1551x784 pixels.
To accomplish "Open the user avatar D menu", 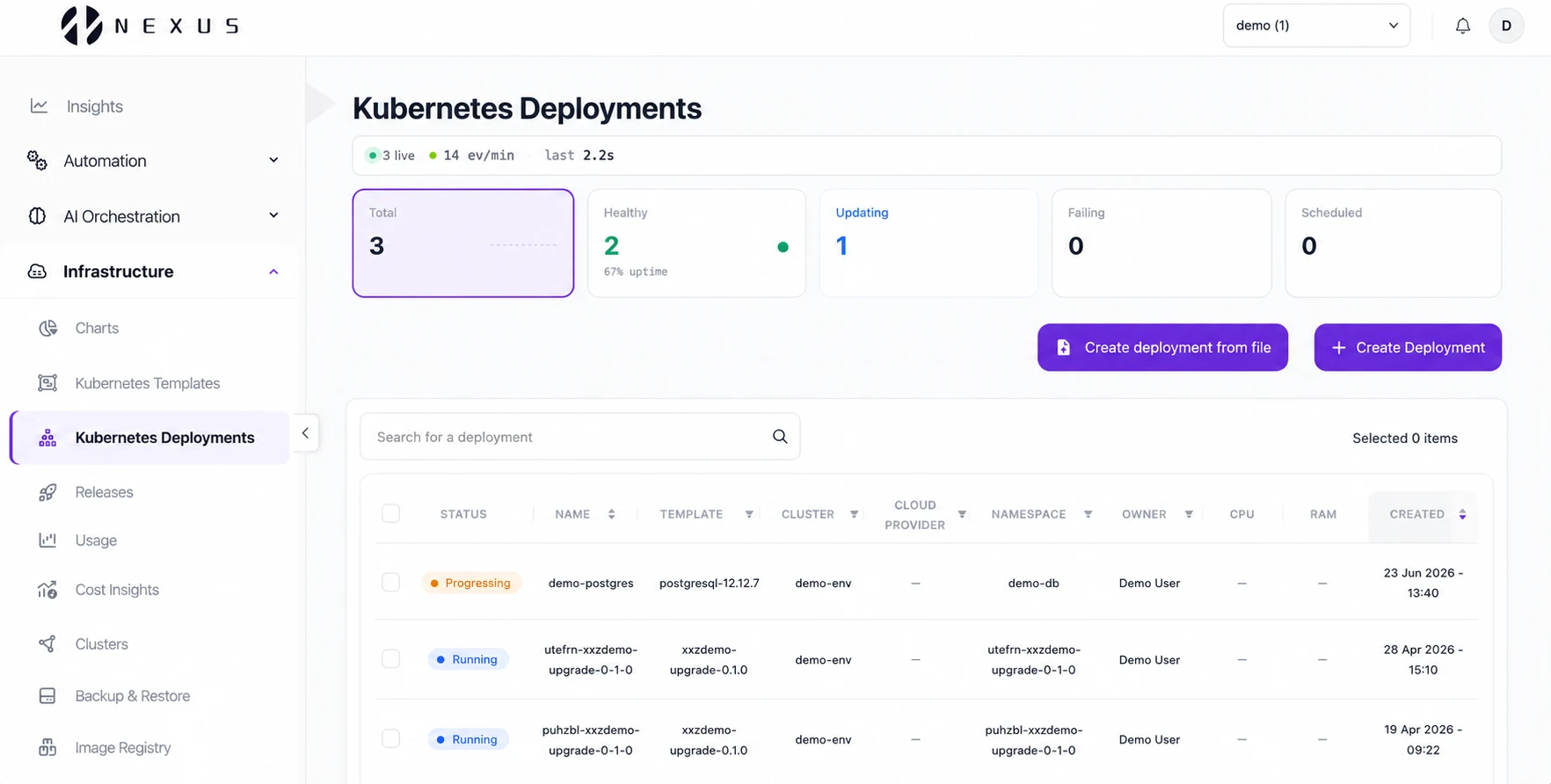I will click(x=1506, y=25).
